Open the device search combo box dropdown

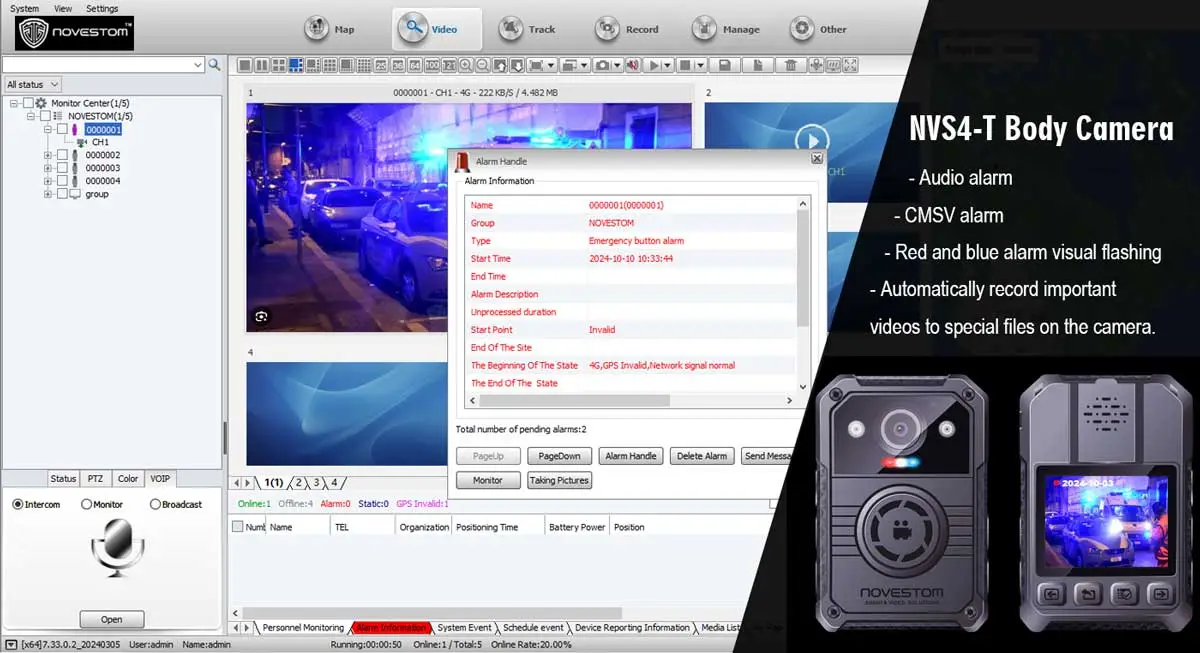click(197, 65)
